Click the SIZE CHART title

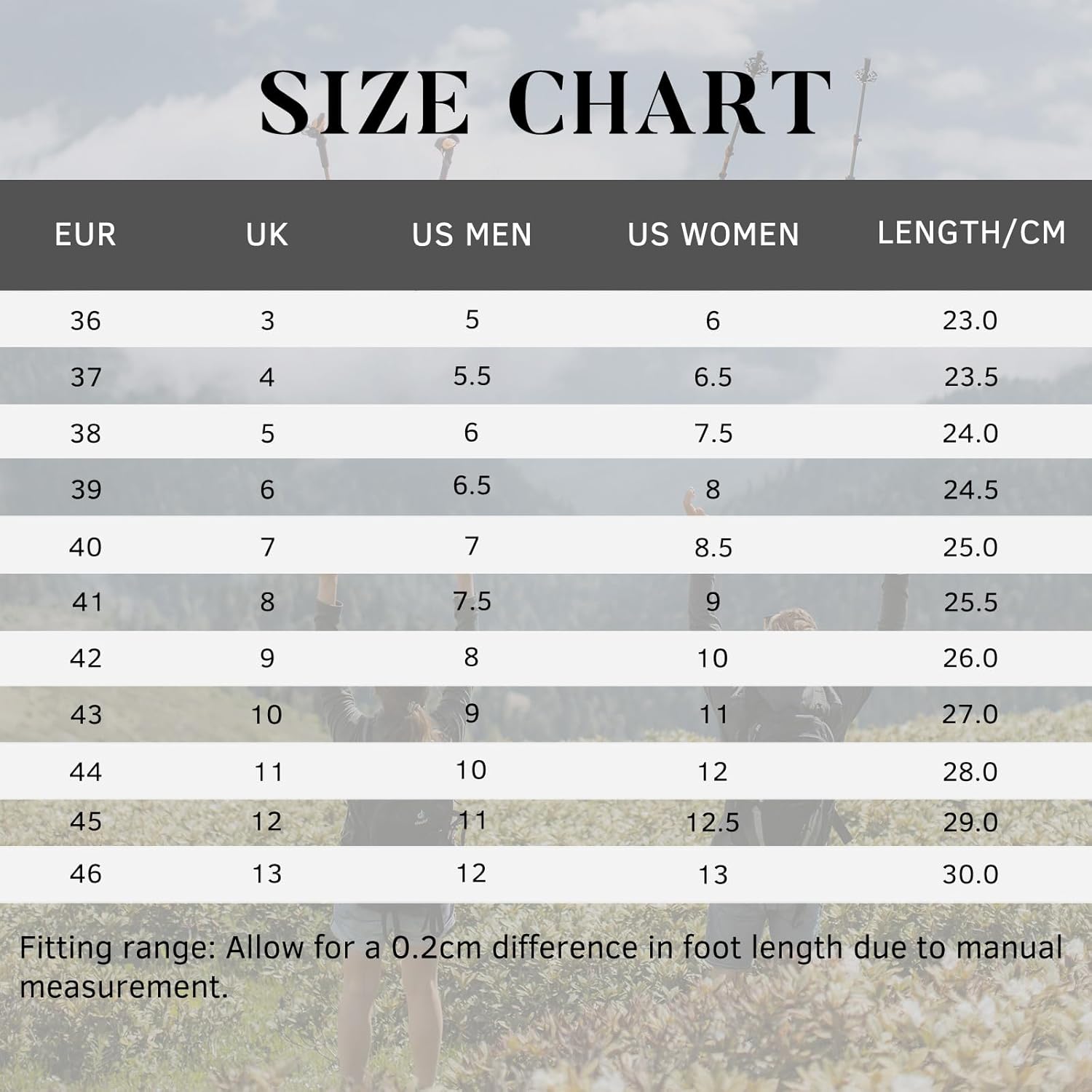[x=545, y=102]
